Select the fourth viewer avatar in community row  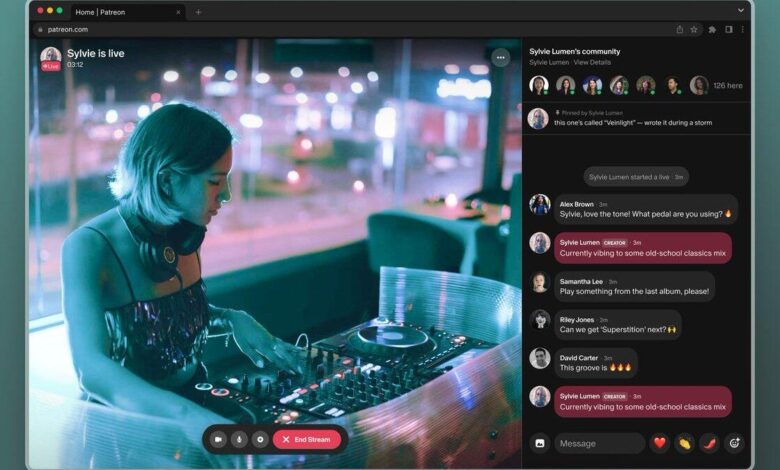point(619,85)
